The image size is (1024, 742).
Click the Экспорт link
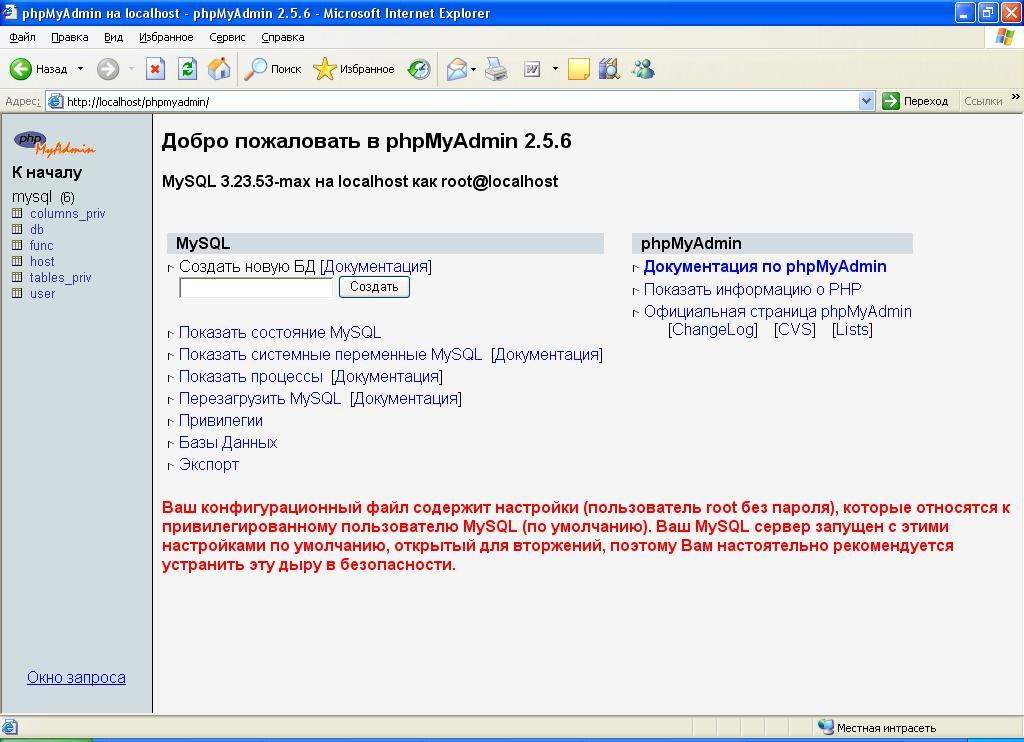pyautogui.click(x=208, y=464)
